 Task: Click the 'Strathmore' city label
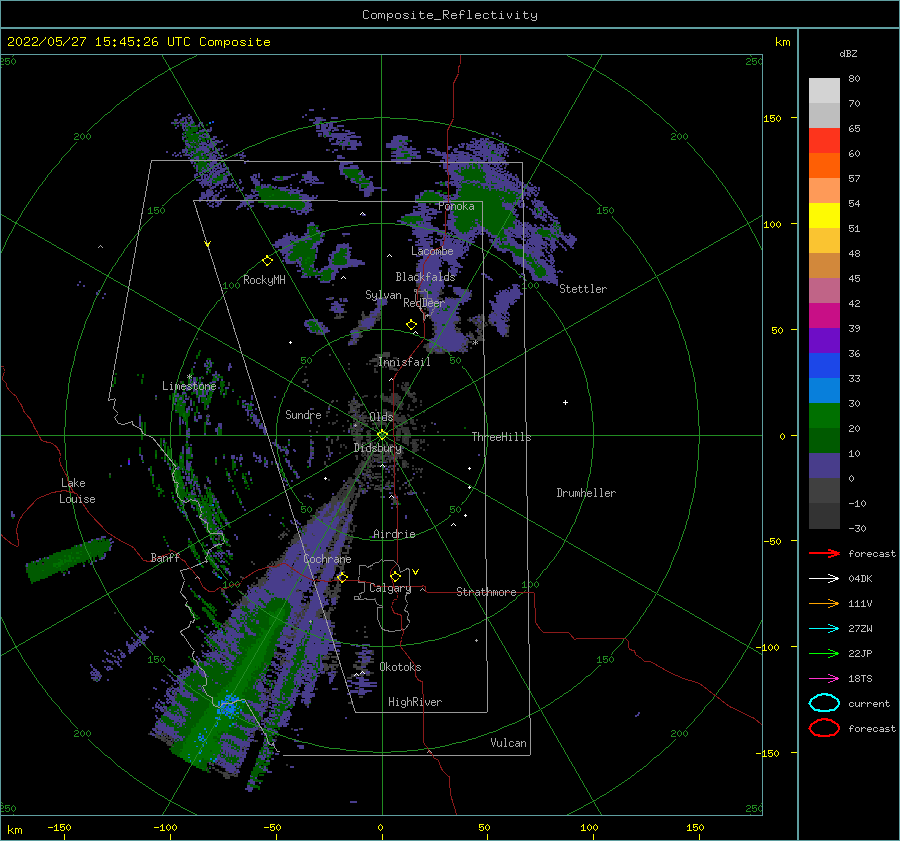pos(486,592)
